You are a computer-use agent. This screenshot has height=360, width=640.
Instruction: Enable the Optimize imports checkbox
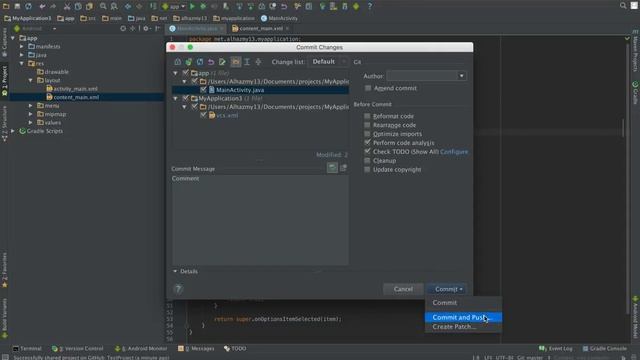click(367, 134)
